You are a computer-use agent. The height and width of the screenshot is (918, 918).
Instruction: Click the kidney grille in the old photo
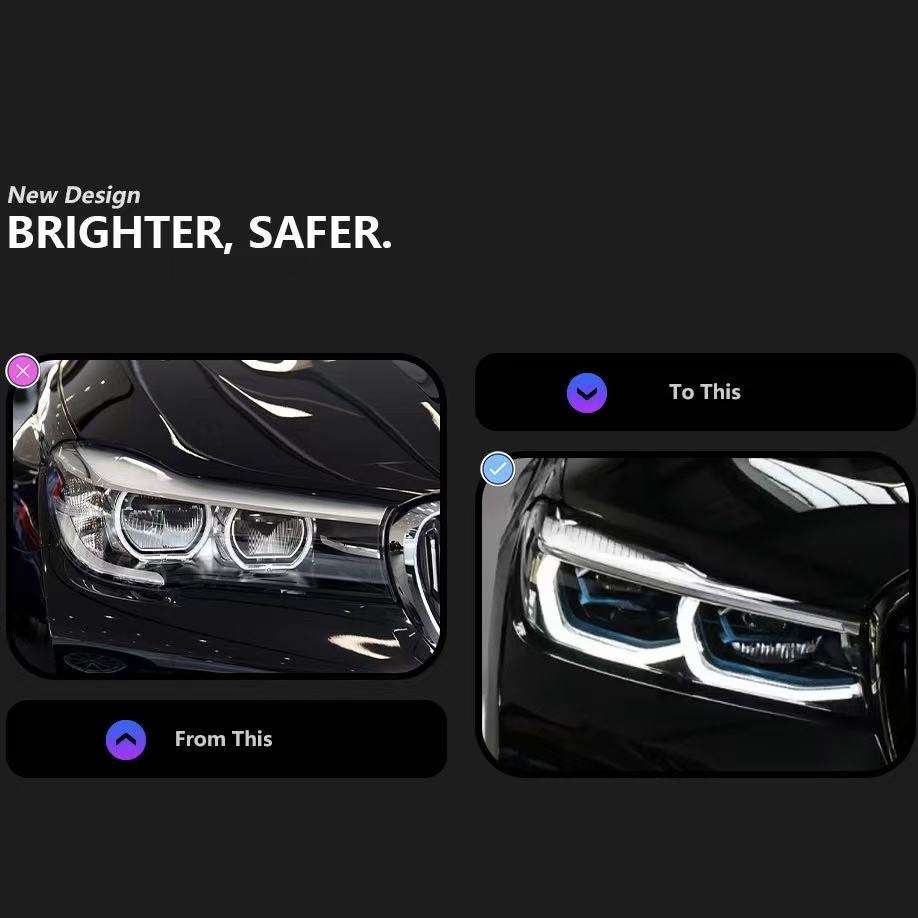point(424,562)
